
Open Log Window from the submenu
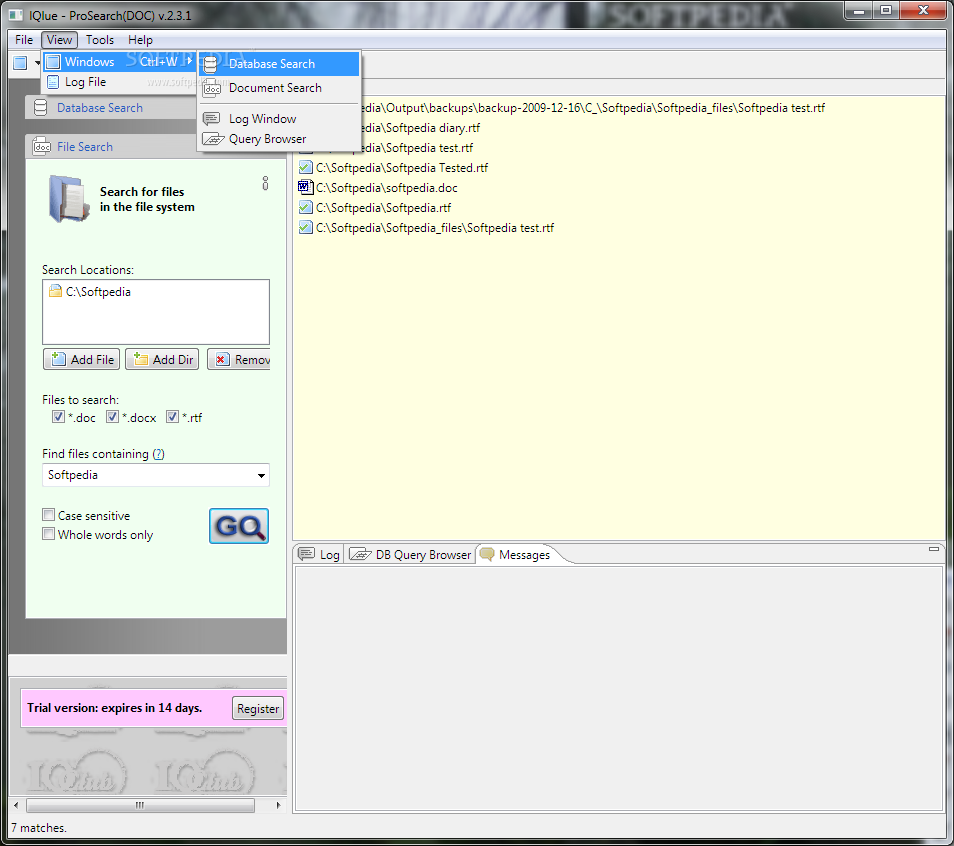279,119
